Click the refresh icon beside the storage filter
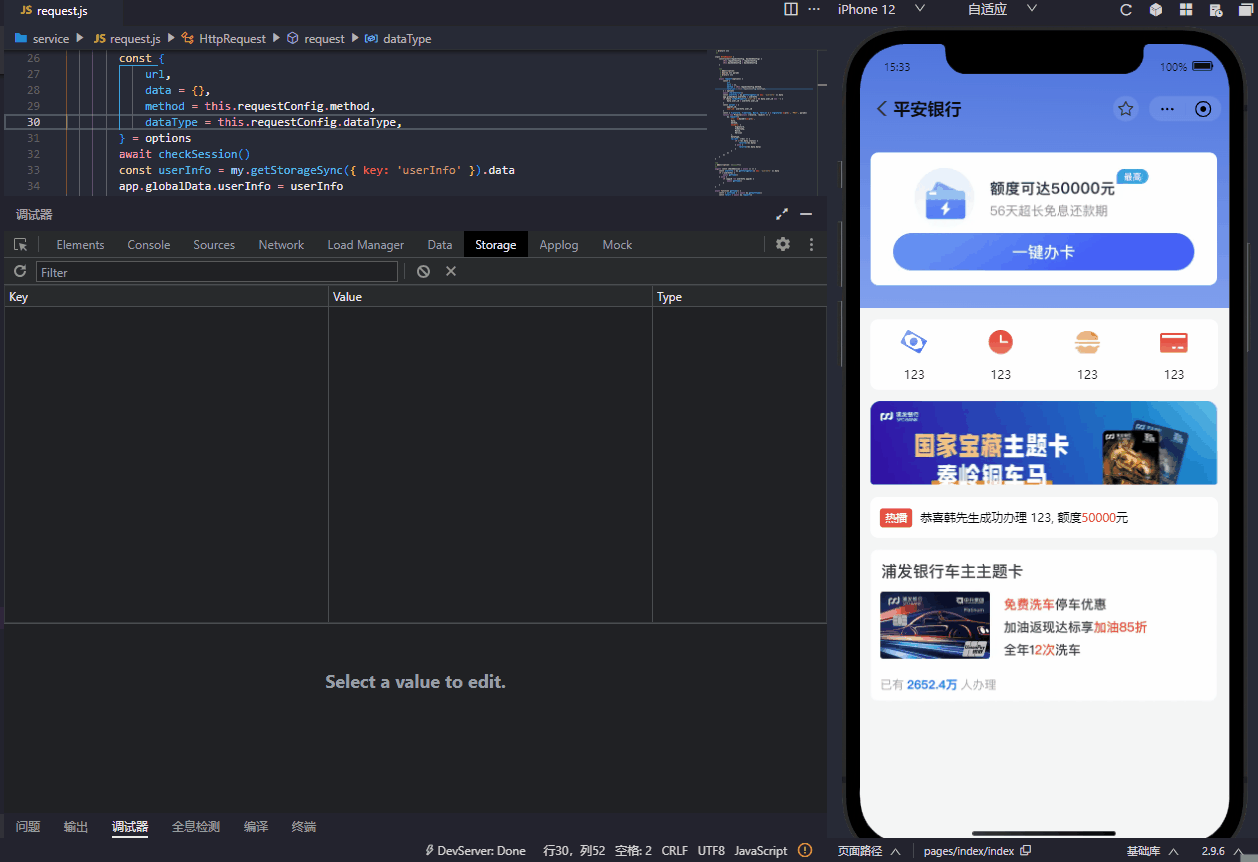 pos(19,271)
